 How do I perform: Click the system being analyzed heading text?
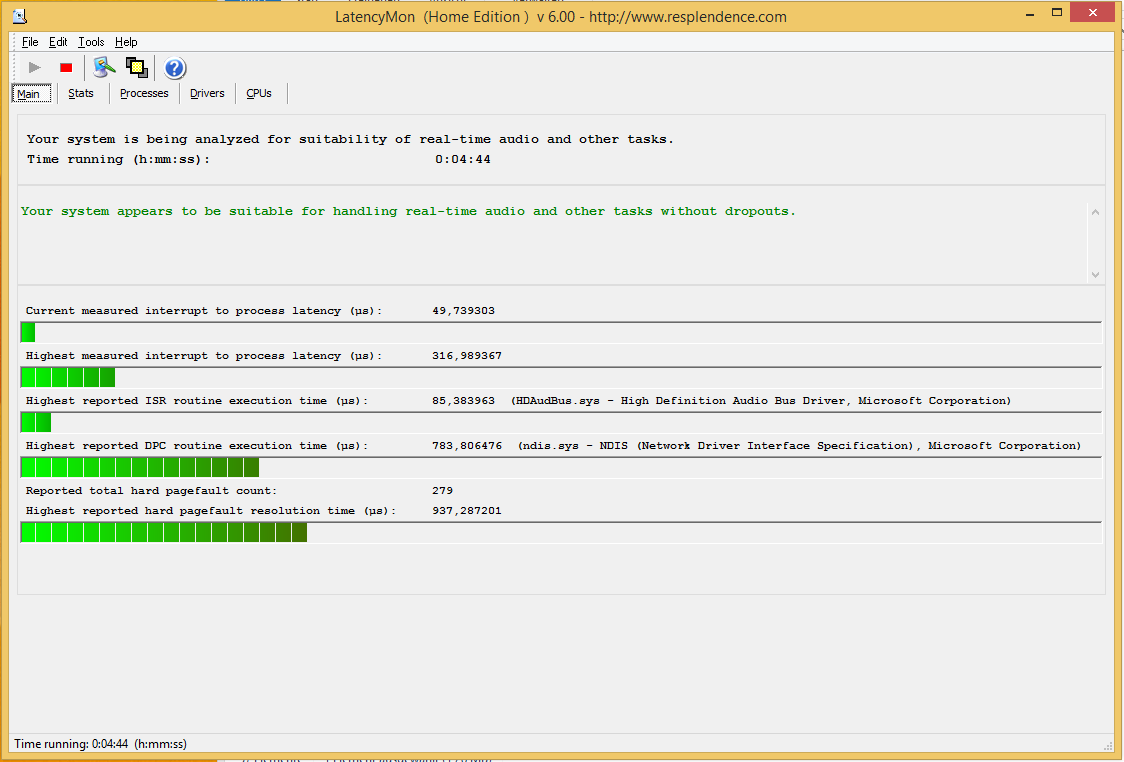tap(350, 139)
